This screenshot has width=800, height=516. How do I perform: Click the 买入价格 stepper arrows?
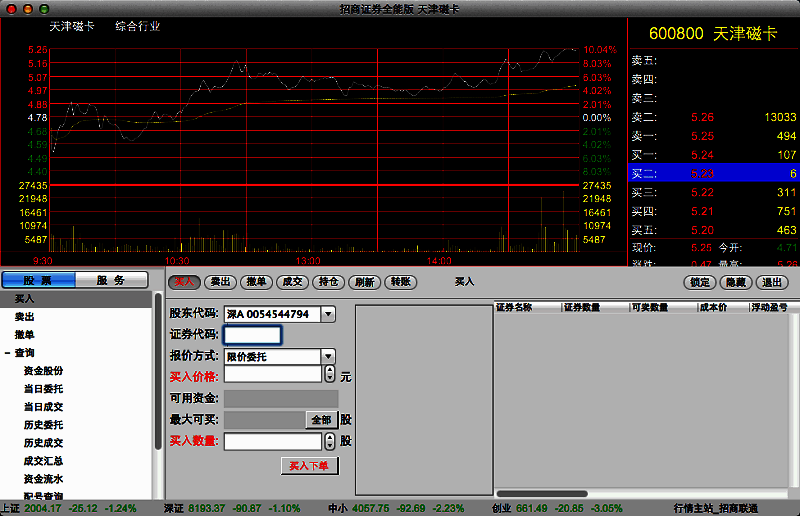330,375
